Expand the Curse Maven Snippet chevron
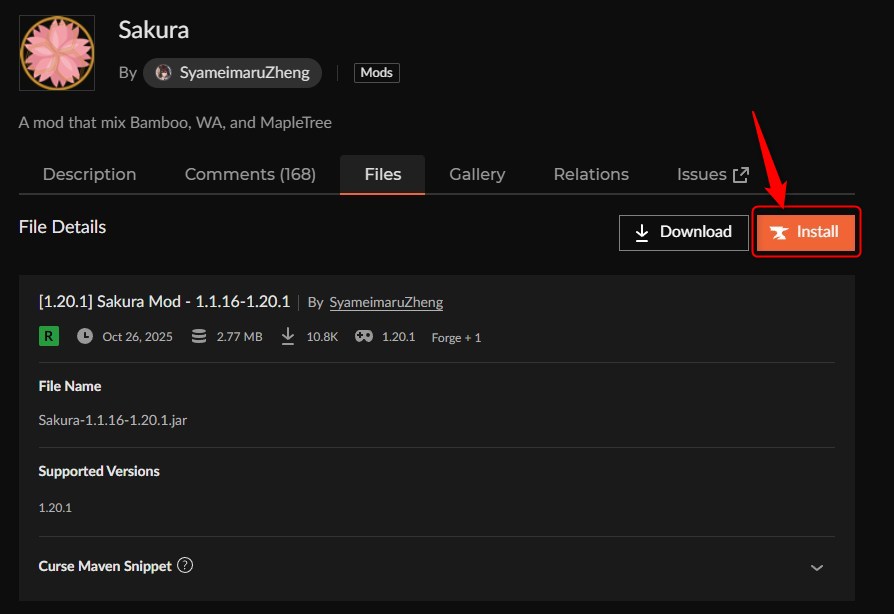The image size is (894, 614). (817, 567)
